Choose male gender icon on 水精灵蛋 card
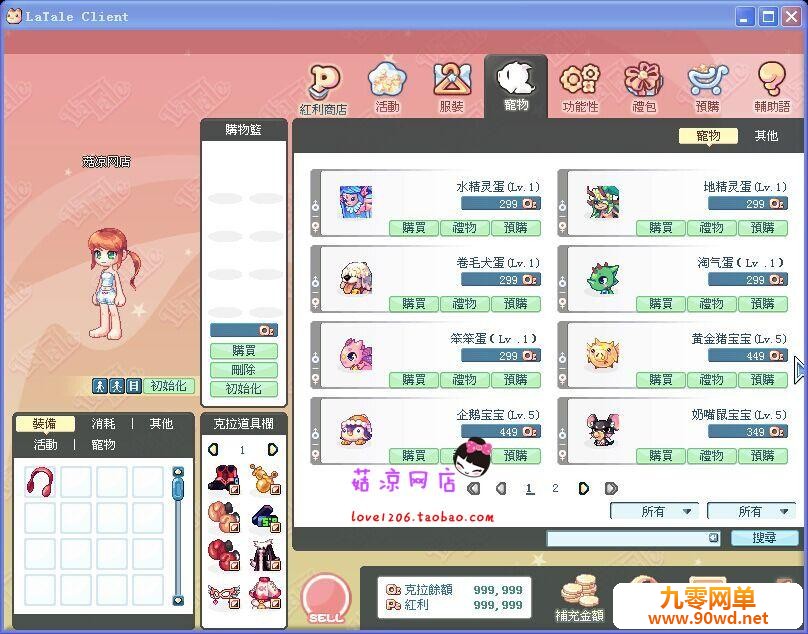The height and width of the screenshot is (634, 808). click(315, 206)
